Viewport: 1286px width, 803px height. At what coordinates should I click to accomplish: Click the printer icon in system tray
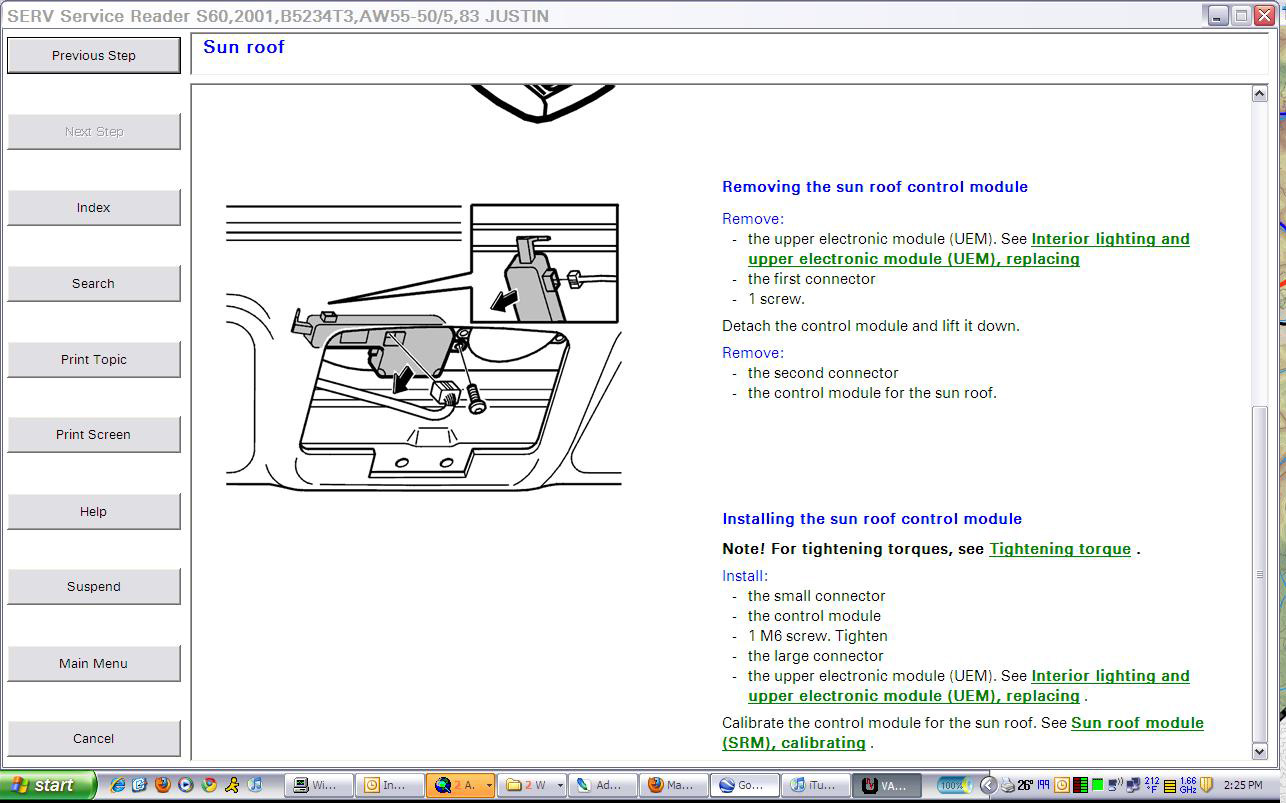pos(1007,785)
